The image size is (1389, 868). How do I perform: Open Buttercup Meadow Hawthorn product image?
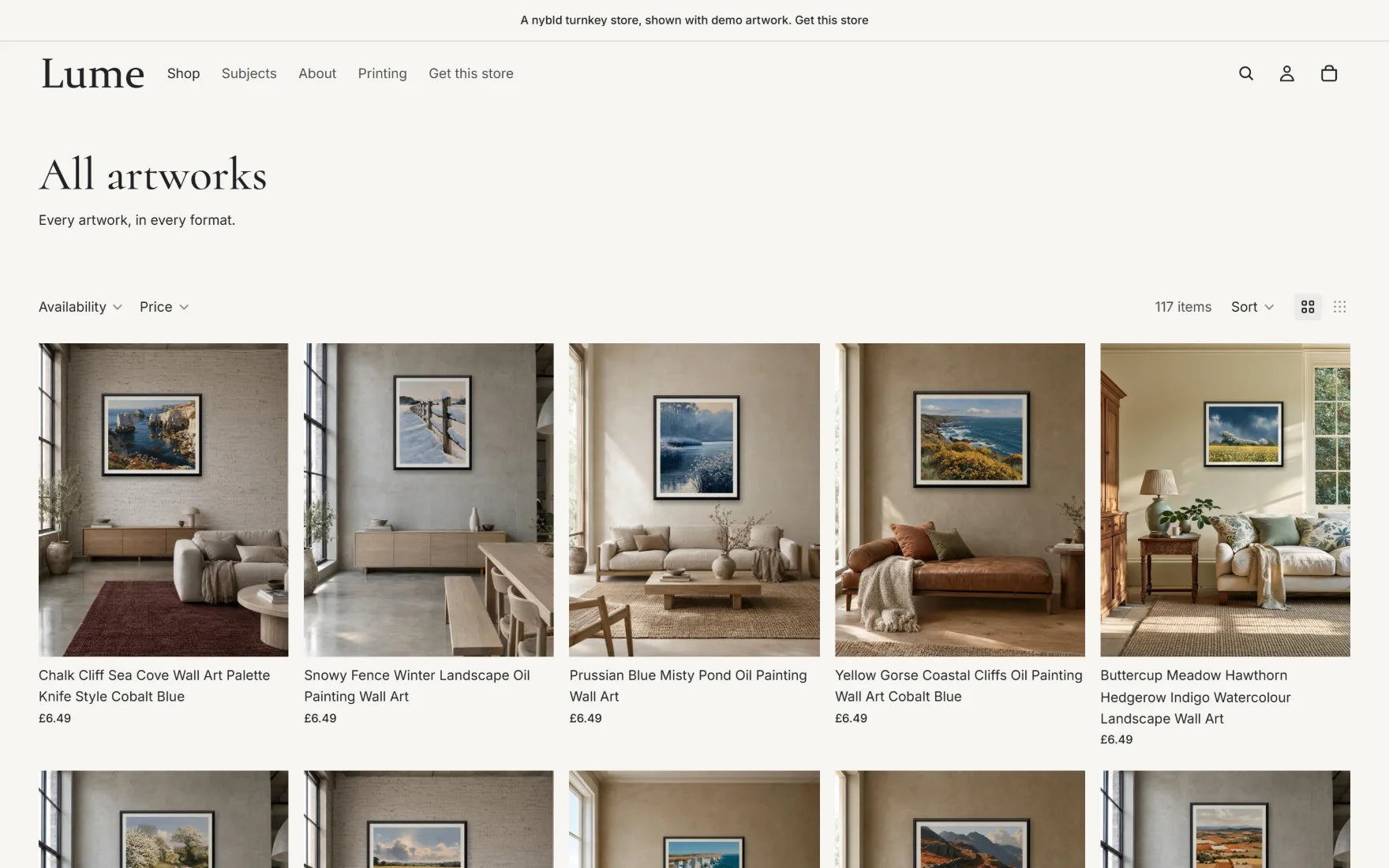click(x=1225, y=499)
